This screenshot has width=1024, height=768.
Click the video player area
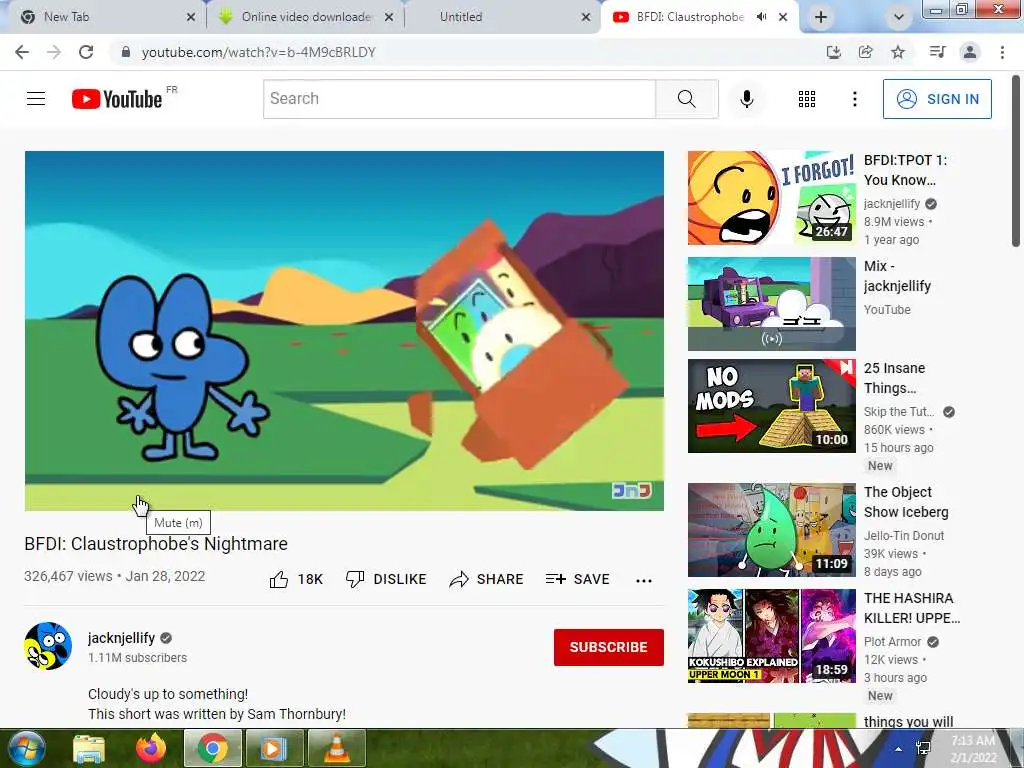pos(344,330)
